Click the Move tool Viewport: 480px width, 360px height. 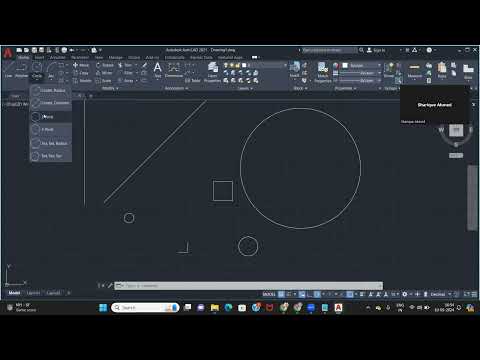tap(81, 65)
